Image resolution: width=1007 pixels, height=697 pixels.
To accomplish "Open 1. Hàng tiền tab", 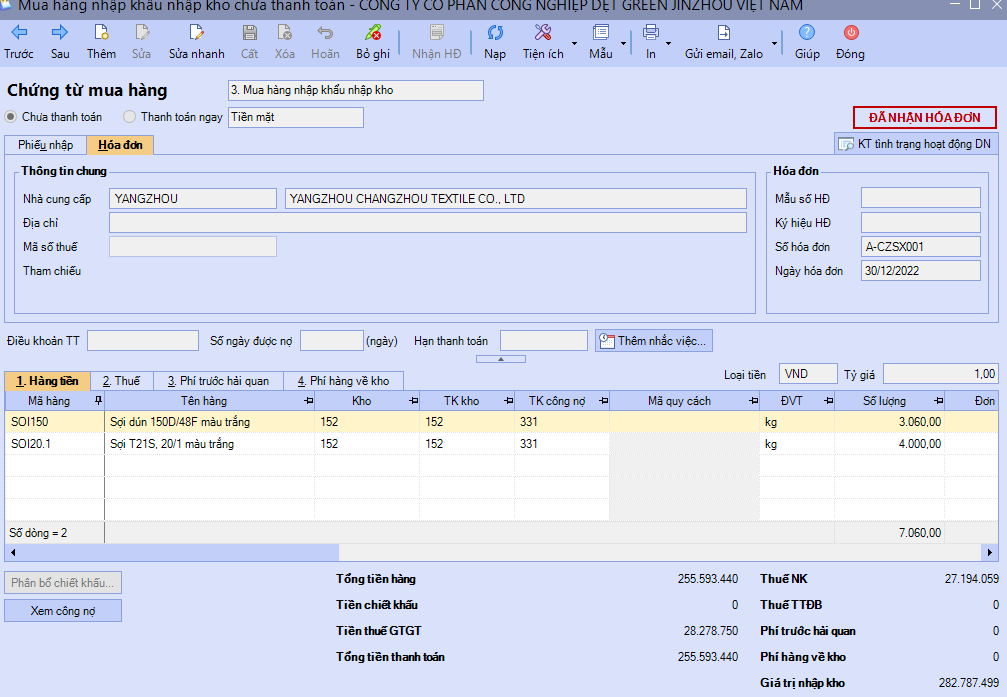I will tap(48, 381).
